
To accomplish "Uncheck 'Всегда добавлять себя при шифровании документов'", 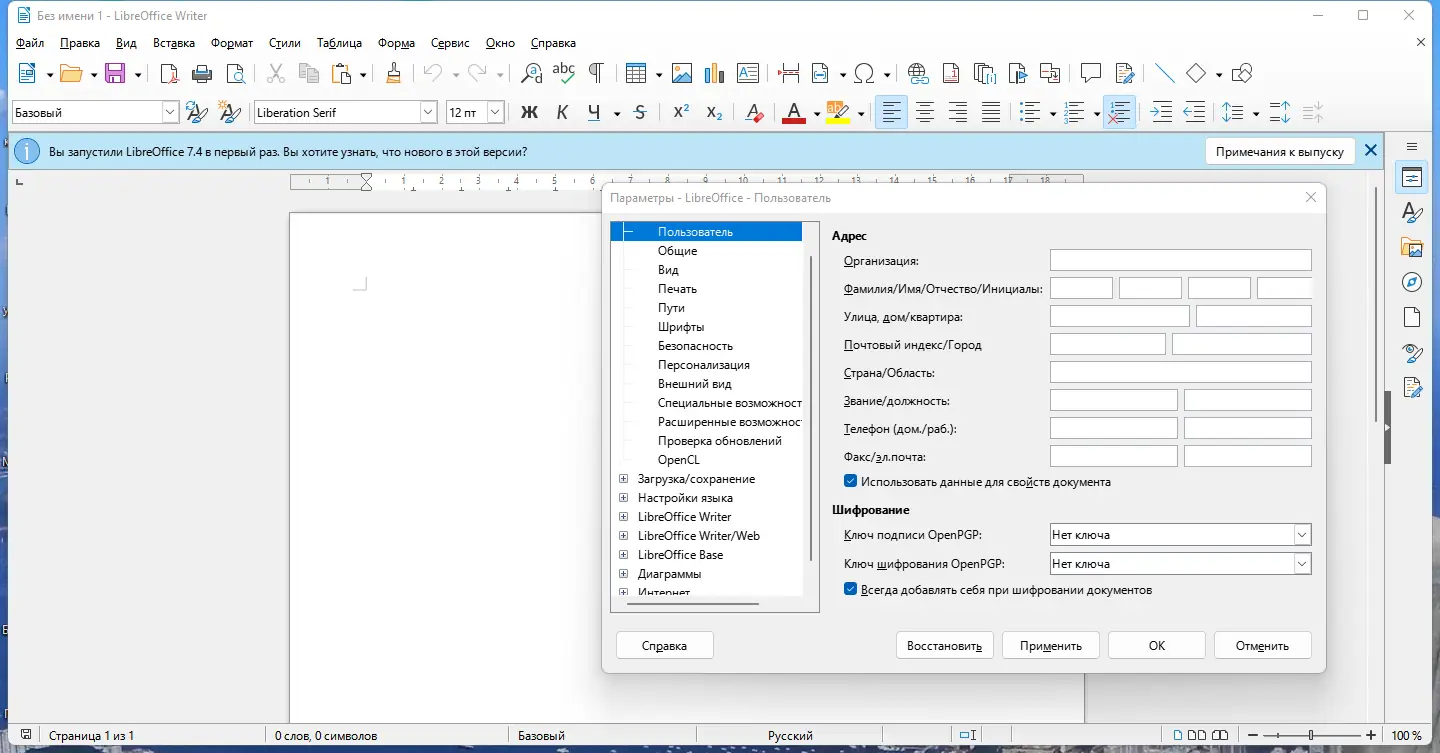I will pyautogui.click(x=851, y=590).
